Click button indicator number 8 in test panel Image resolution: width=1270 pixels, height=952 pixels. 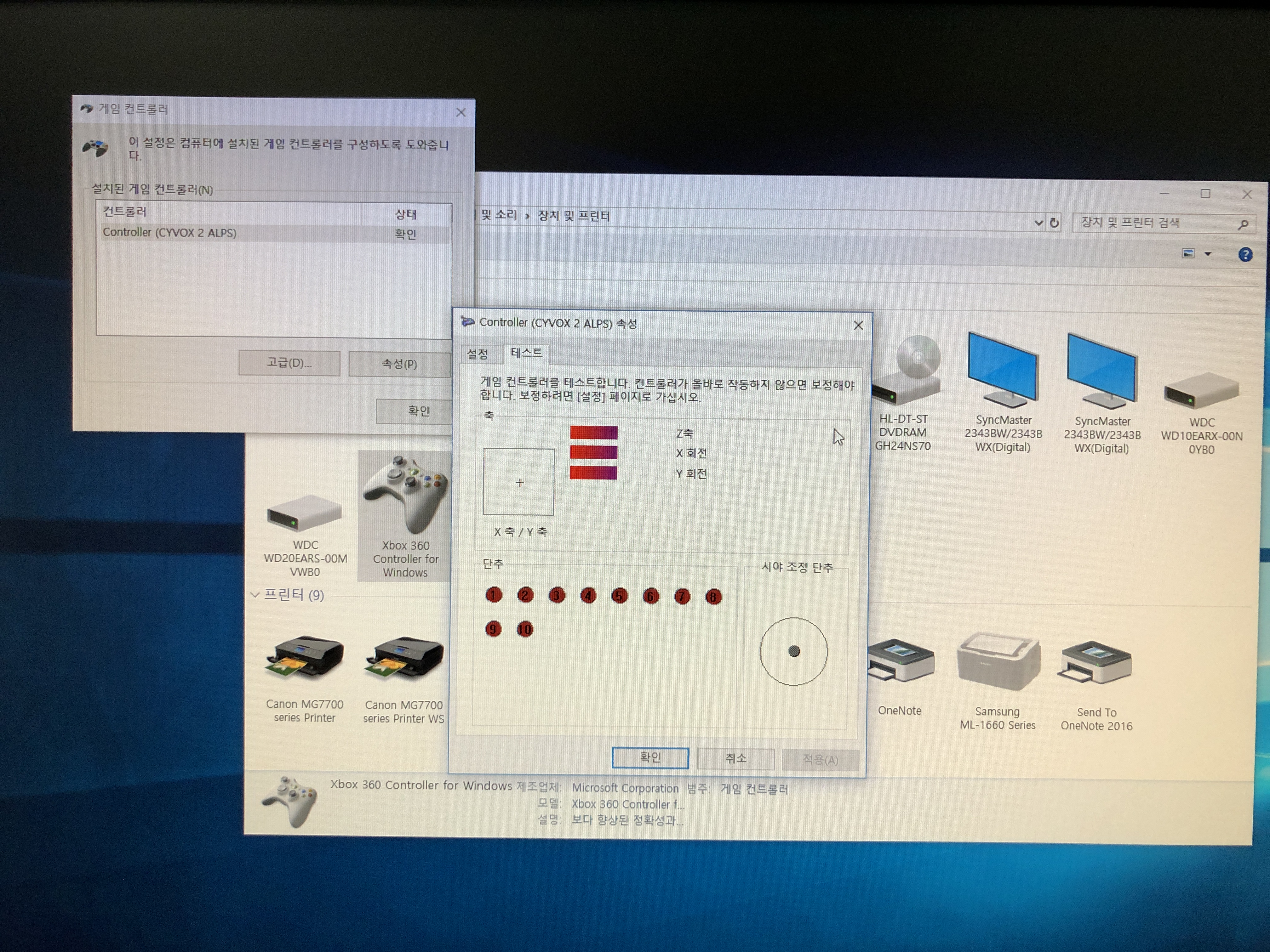click(x=713, y=597)
